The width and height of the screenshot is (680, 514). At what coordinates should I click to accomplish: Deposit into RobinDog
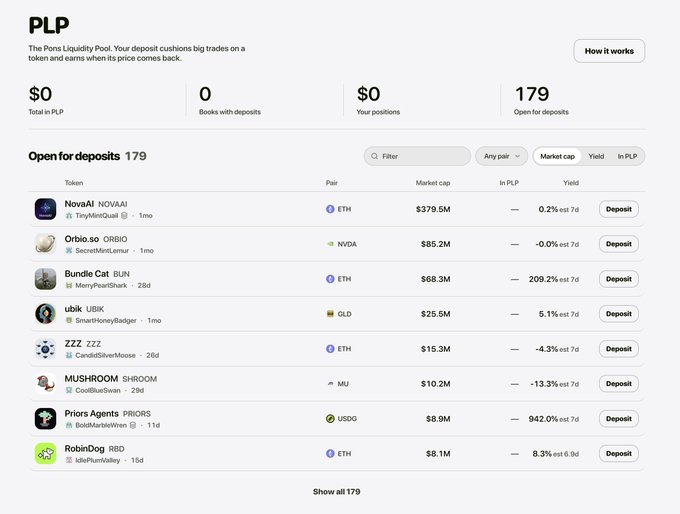point(618,453)
